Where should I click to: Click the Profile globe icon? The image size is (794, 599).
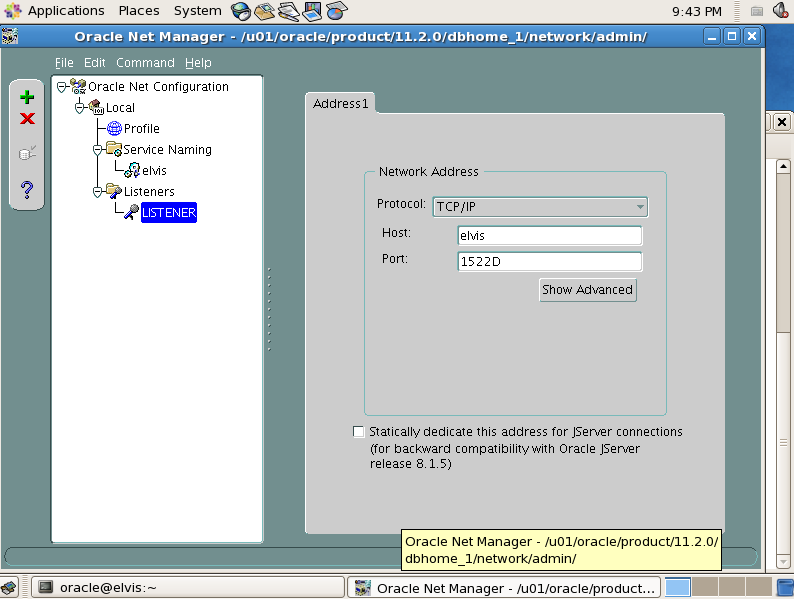(114, 129)
